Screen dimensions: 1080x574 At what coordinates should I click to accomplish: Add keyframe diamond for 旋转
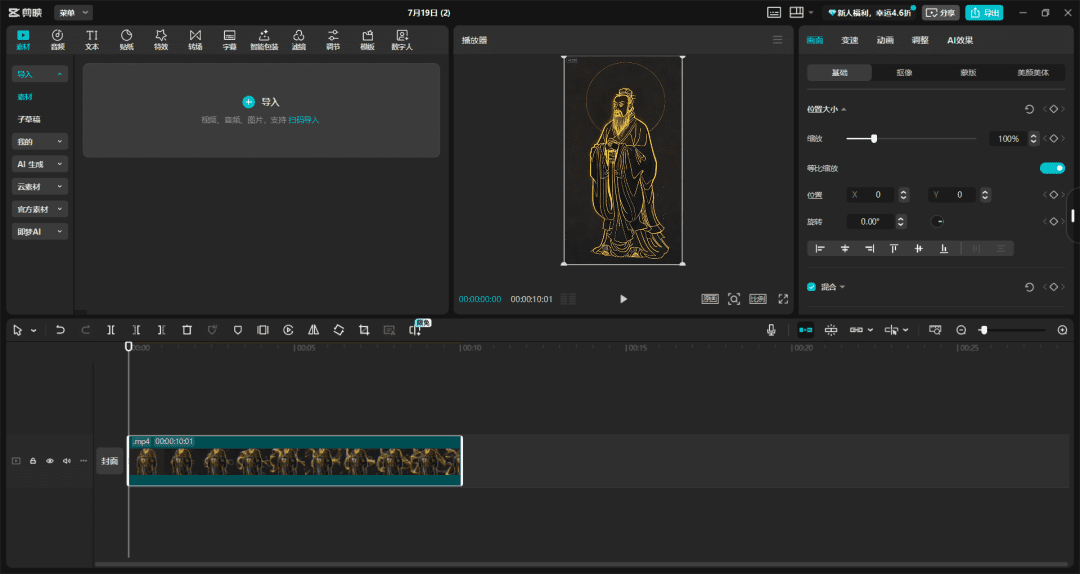1053,221
